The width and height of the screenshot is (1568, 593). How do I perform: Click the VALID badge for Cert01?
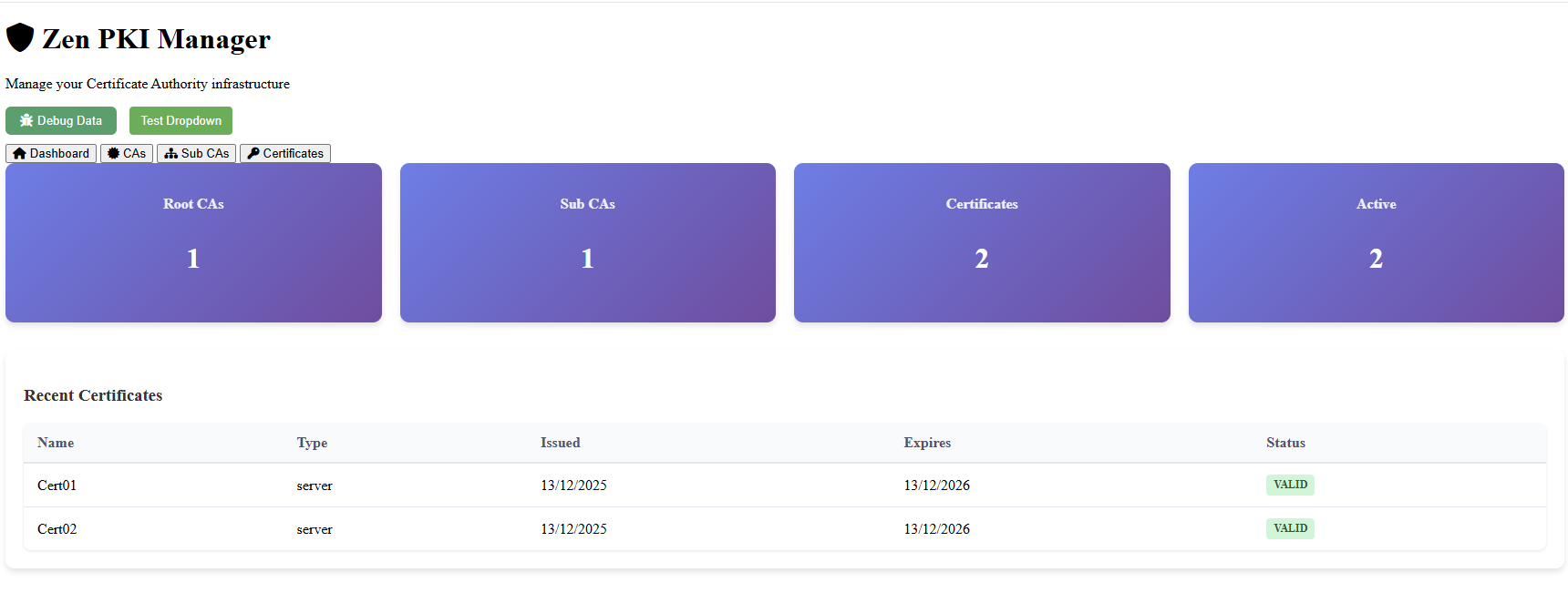[x=1290, y=485]
